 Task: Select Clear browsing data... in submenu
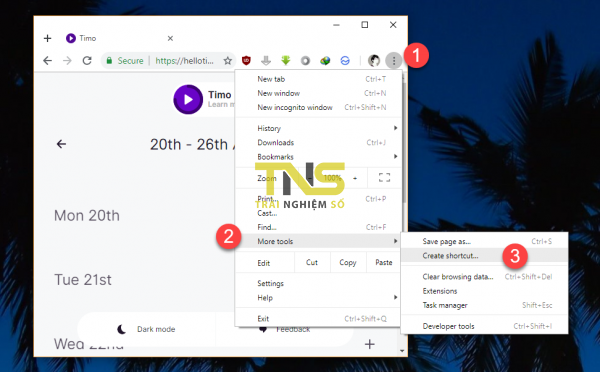pos(484,277)
